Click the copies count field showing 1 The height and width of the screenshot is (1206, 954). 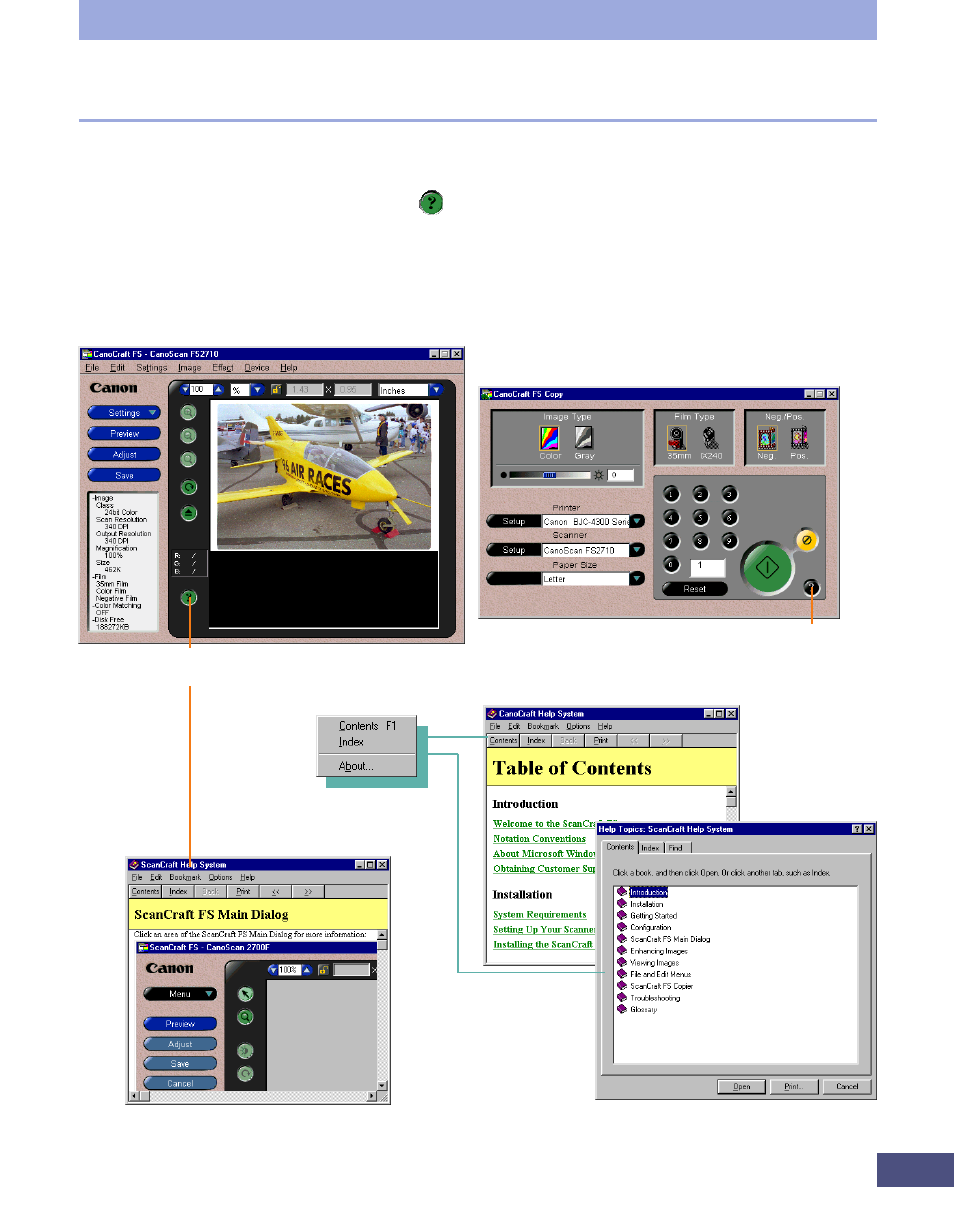pos(708,567)
